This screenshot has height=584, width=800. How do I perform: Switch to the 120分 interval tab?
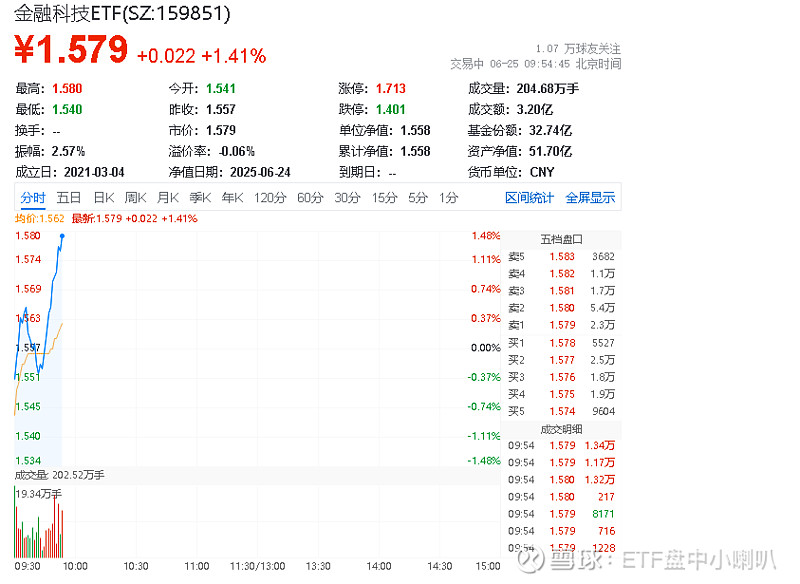pos(270,197)
